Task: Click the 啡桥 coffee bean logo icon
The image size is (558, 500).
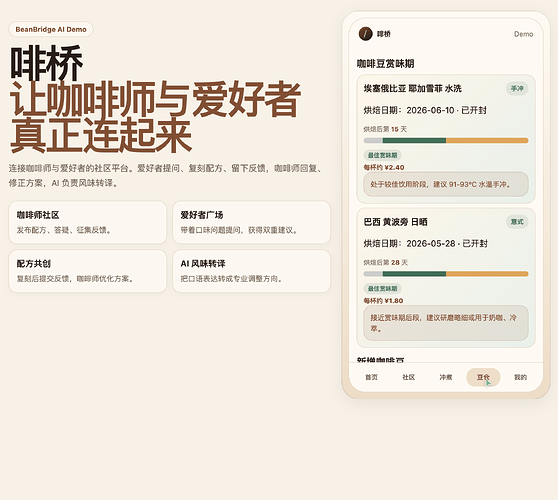Action: 365,34
